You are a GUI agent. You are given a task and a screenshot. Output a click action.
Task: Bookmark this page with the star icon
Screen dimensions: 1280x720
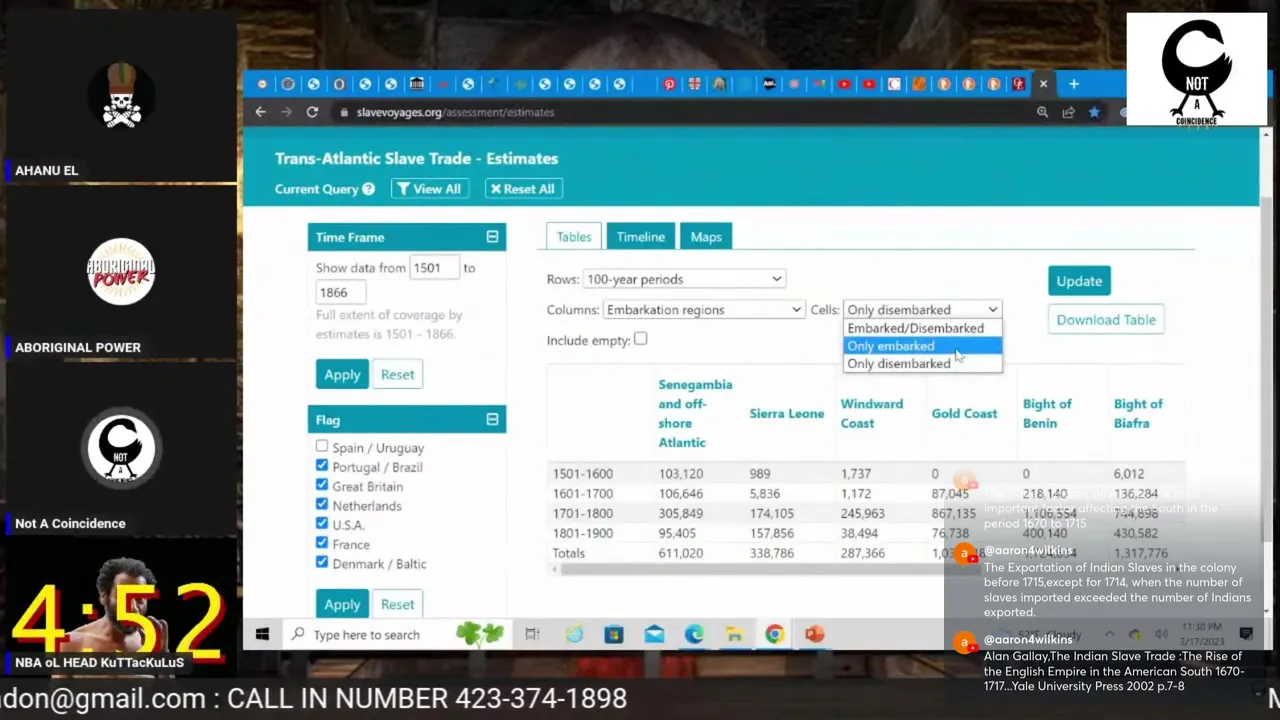click(1094, 112)
